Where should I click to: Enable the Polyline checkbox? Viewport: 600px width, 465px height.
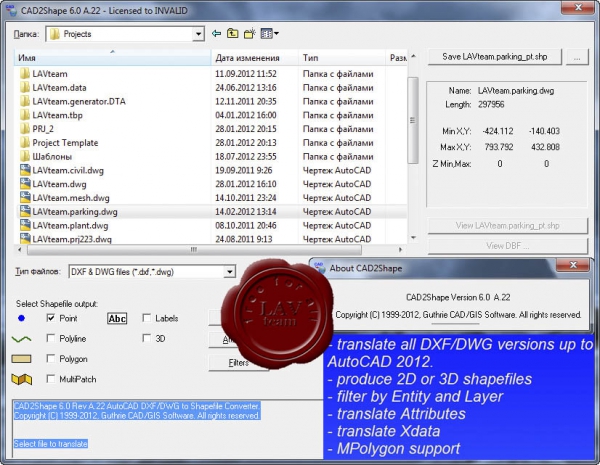click(51, 338)
